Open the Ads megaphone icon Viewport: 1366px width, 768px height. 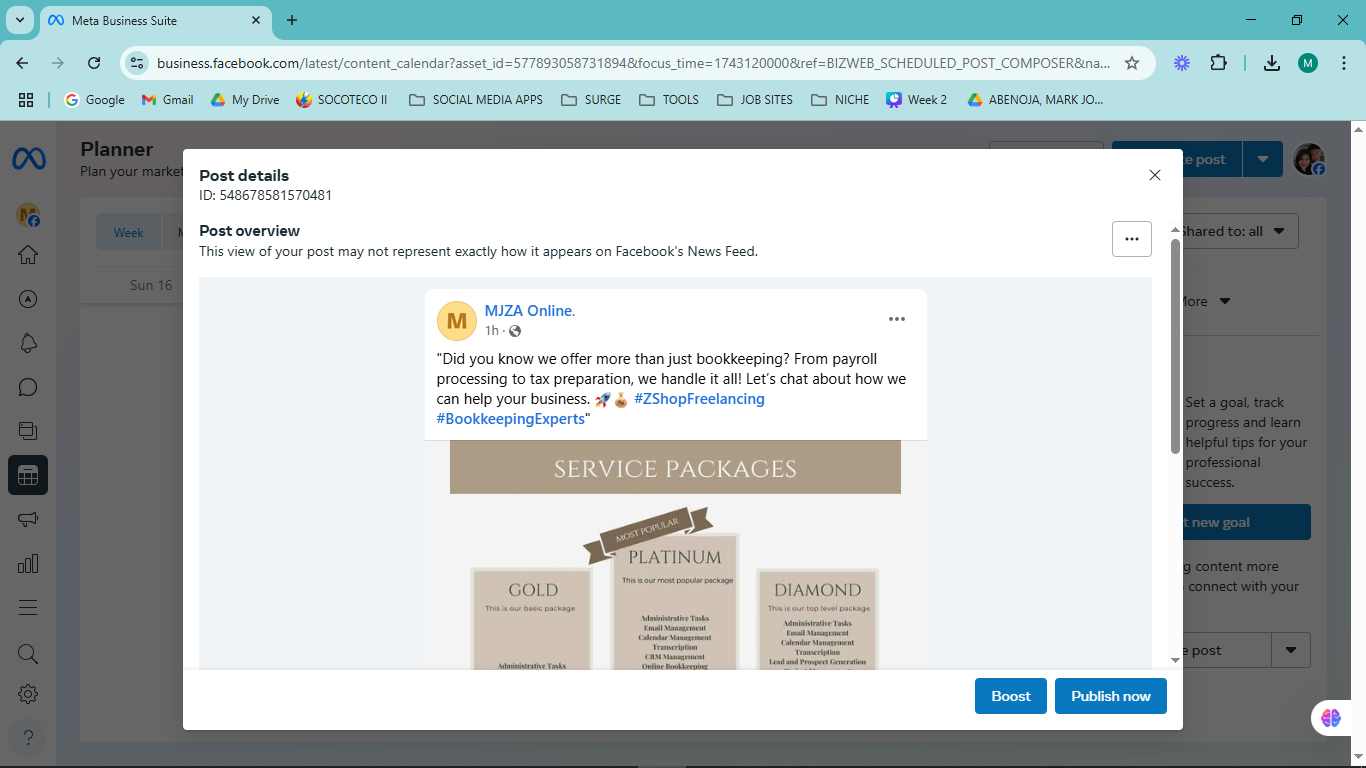pyautogui.click(x=28, y=520)
